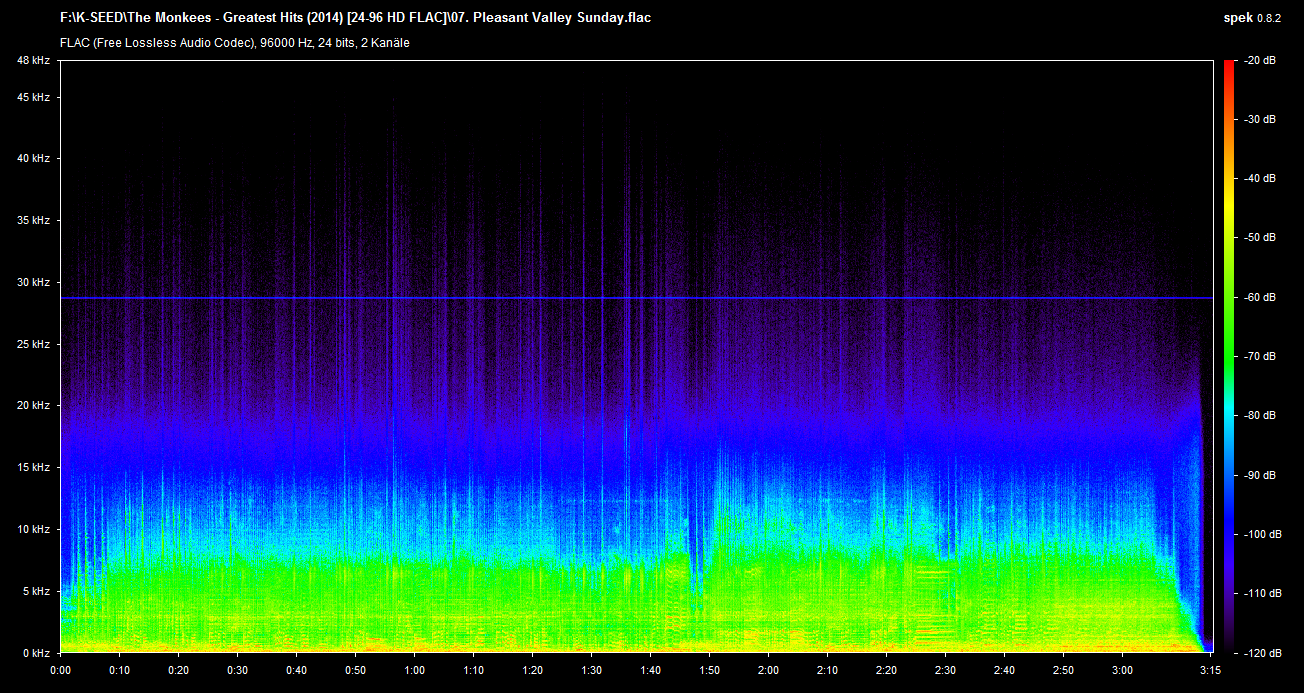Click the -60 dB scale label
The width and height of the screenshot is (1304, 693).
pos(1259,297)
